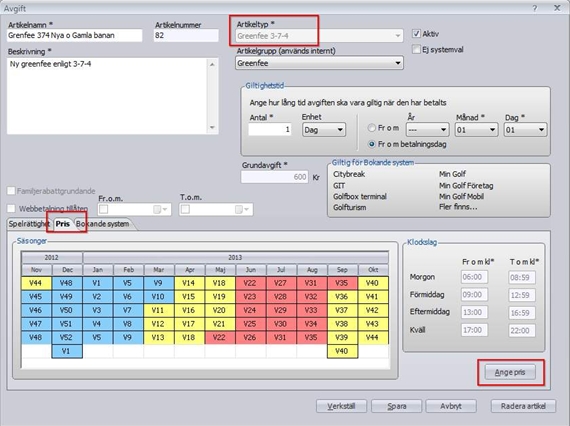Viewport: 570px width, 426px height.
Task: Click the Spara button
Action: pyautogui.click(x=397, y=406)
